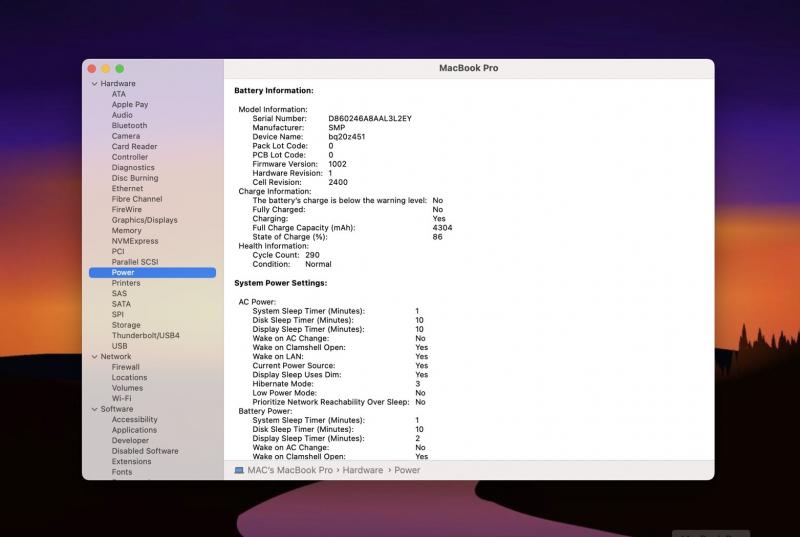The height and width of the screenshot is (537, 800).
Task: Open the Audio hardware entry
Action: [x=122, y=115]
